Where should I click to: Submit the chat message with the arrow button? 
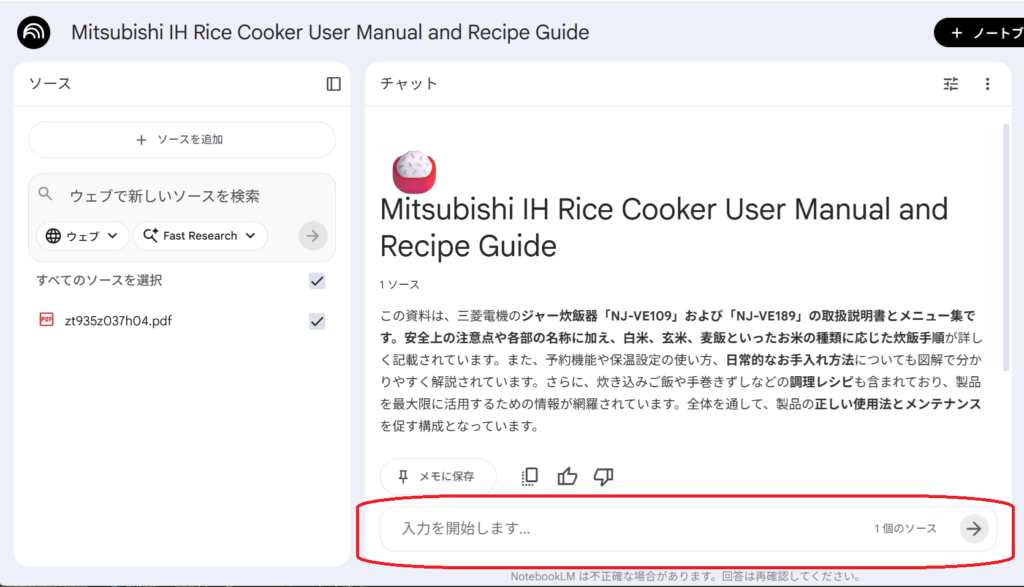tap(974, 528)
